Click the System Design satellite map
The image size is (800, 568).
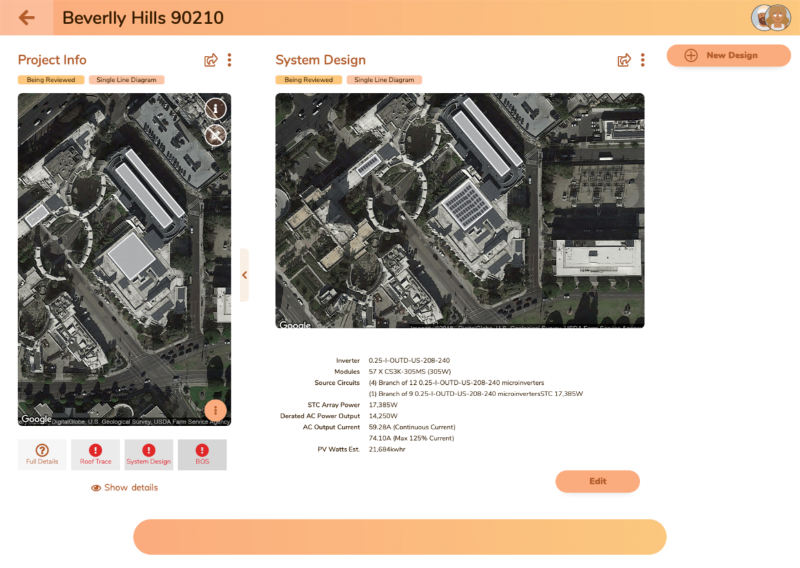coord(460,210)
